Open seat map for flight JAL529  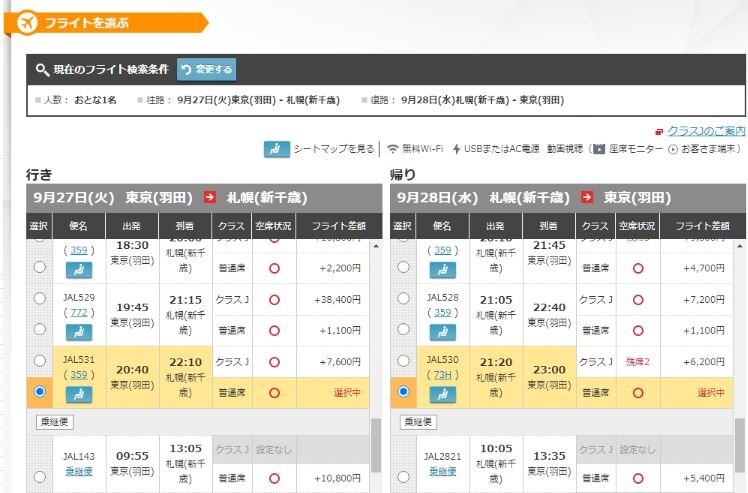79,332
